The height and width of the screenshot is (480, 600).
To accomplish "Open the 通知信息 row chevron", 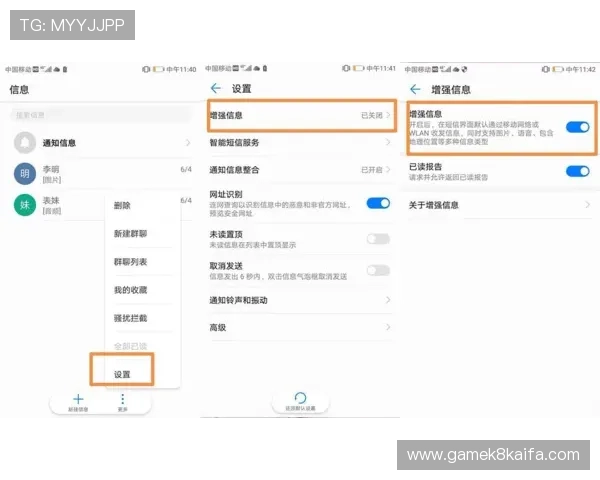I will [188, 143].
